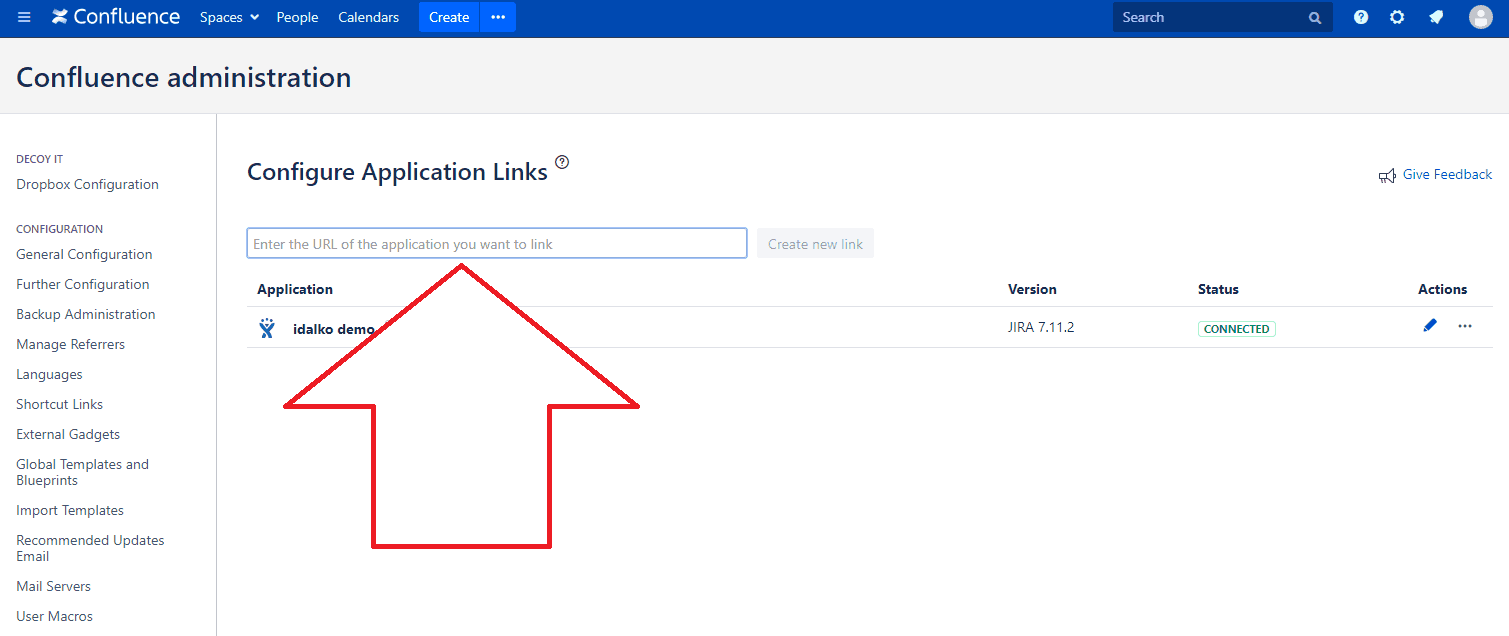Click the announcements megaphone icon in top bar
This screenshot has width=1509, height=636.
[1435, 16]
